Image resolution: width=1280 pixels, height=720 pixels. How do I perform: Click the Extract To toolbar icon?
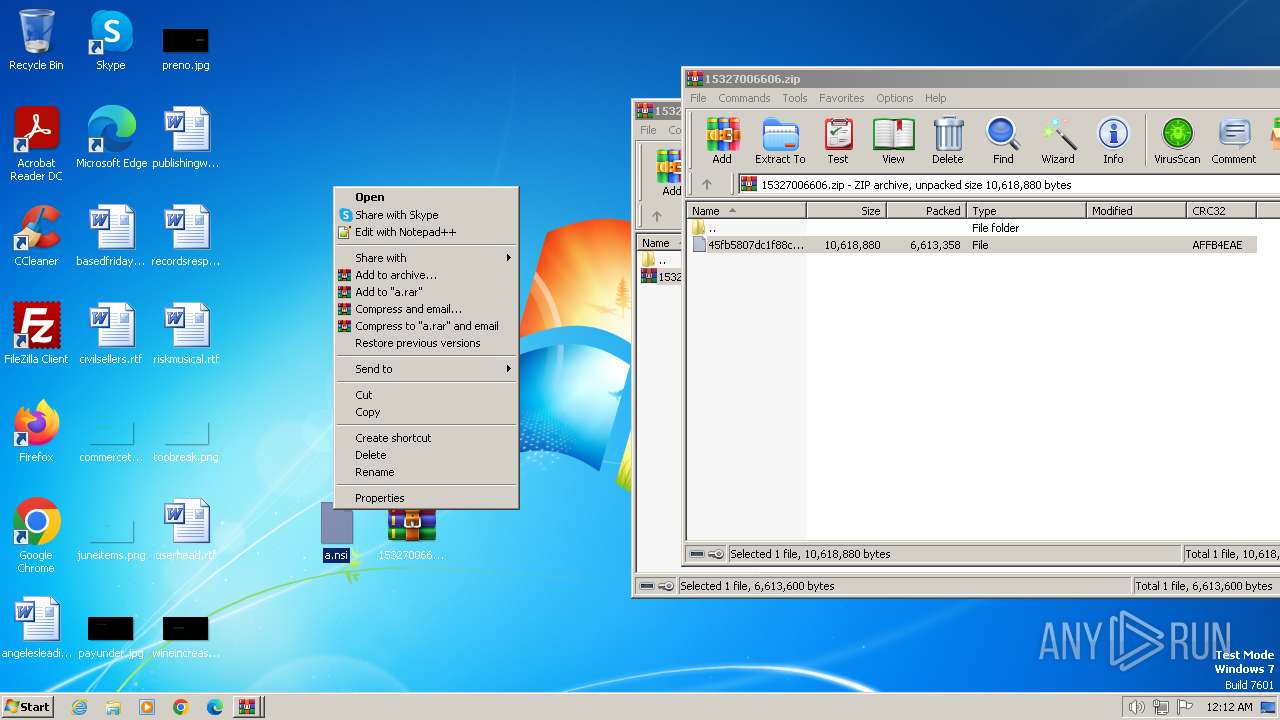[x=780, y=140]
